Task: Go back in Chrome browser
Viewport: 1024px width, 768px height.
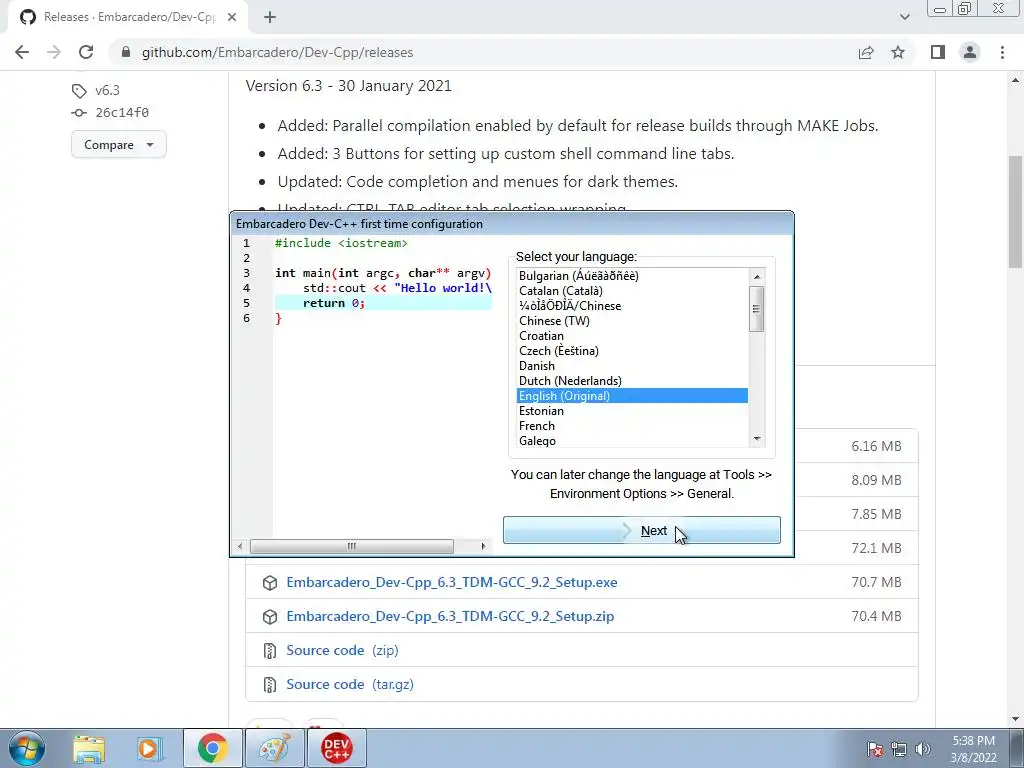Action: tap(22, 52)
